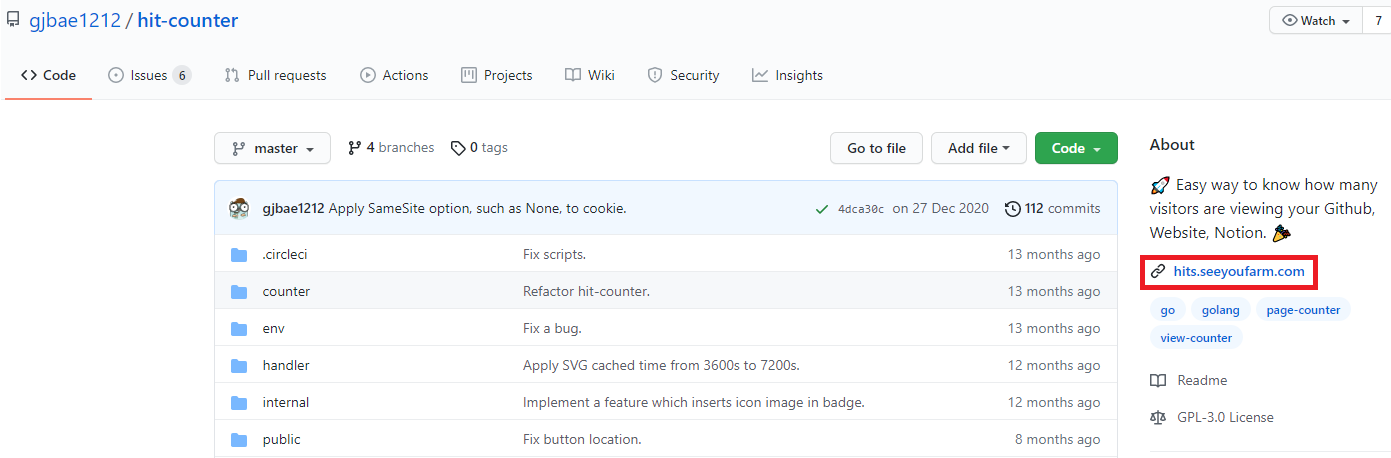Click the gjbae1212 commit author avatar
Viewport: 1391px width, 458px height.
click(239, 208)
